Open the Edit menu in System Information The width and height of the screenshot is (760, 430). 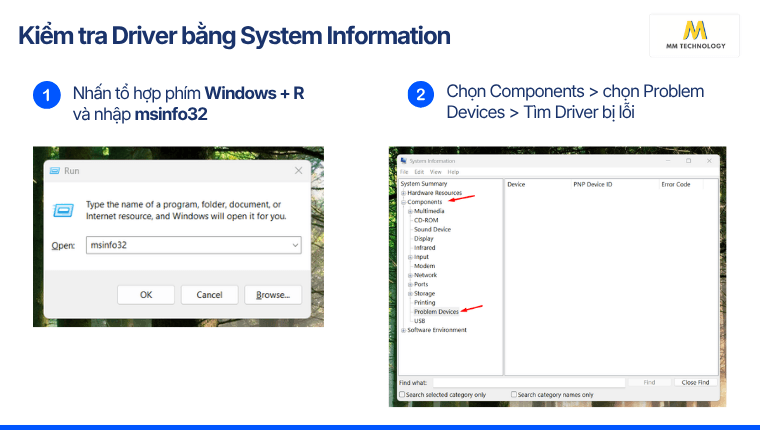pyautogui.click(x=419, y=172)
